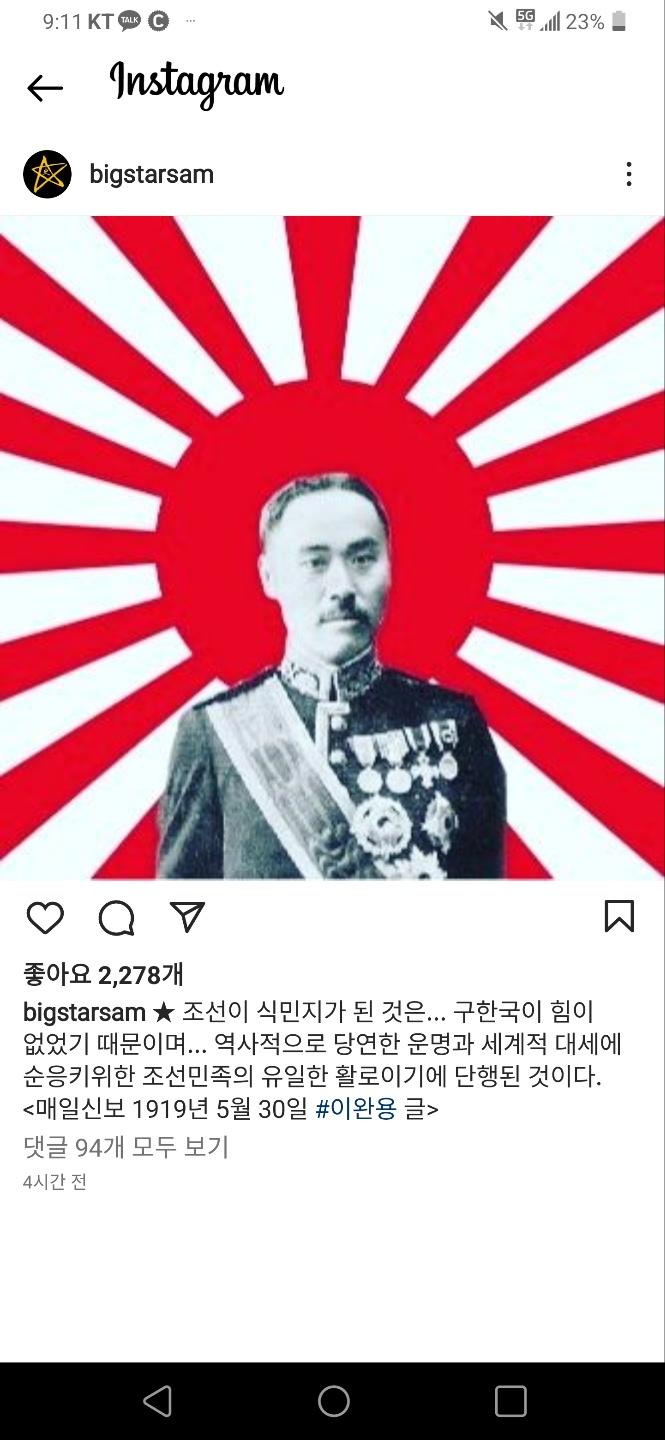665x1440 pixels.
Task: Open the bigstarsam username in header
Action: (152, 174)
